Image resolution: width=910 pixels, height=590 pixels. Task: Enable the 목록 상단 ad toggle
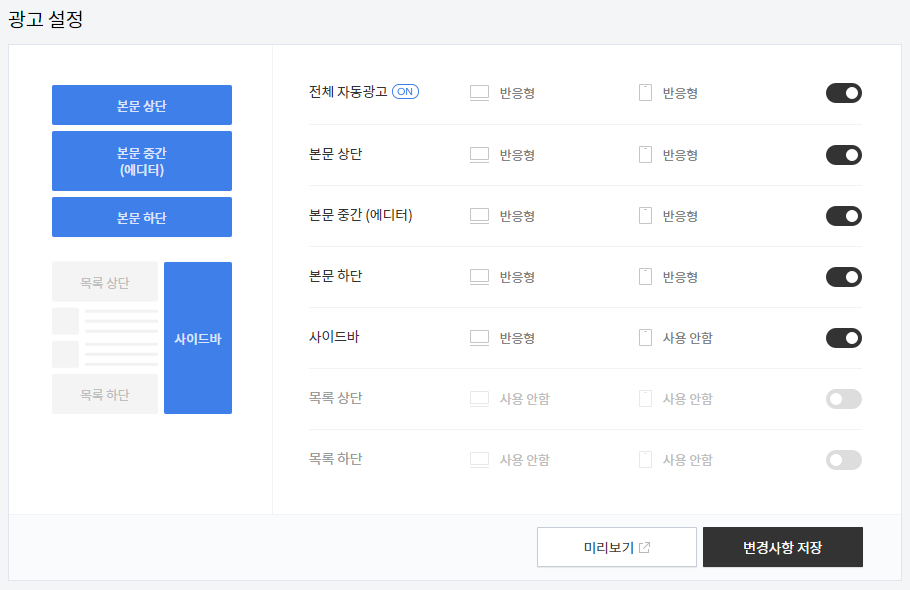(843, 399)
